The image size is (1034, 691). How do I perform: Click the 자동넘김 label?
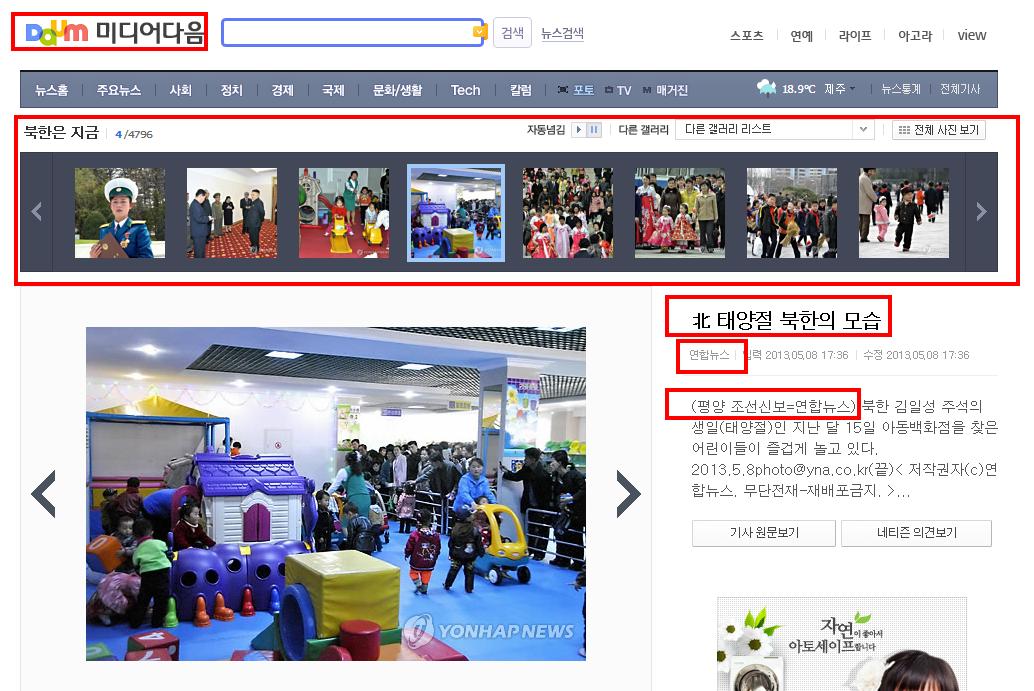click(x=546, y=130)
